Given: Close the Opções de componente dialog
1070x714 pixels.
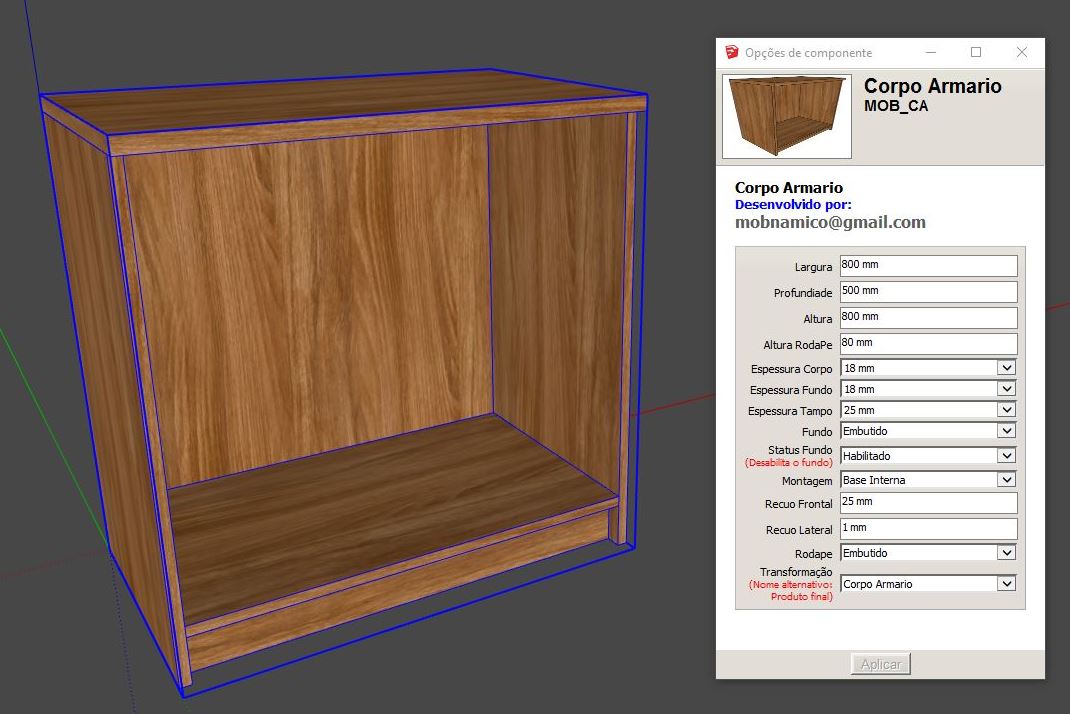Looking at the screenshot, I should pos(1021,53).
